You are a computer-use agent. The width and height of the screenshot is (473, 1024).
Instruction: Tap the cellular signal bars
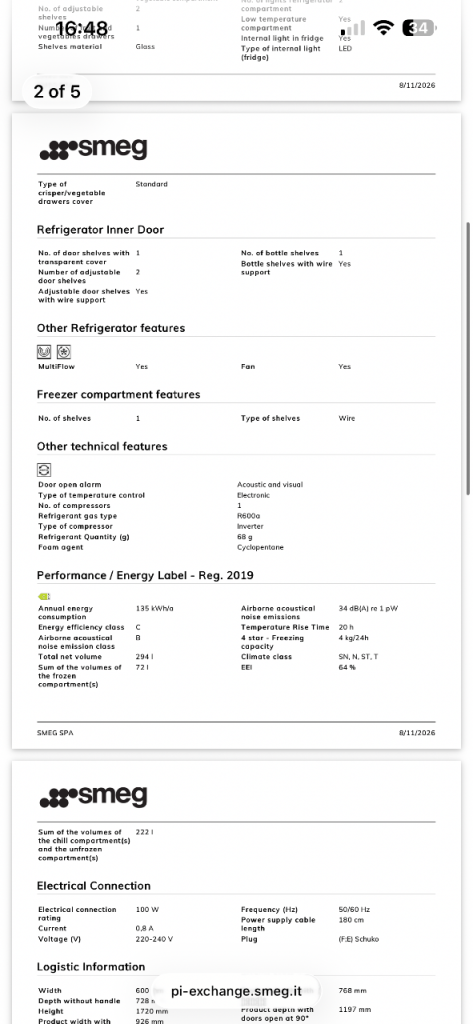[x=353, y=27]
